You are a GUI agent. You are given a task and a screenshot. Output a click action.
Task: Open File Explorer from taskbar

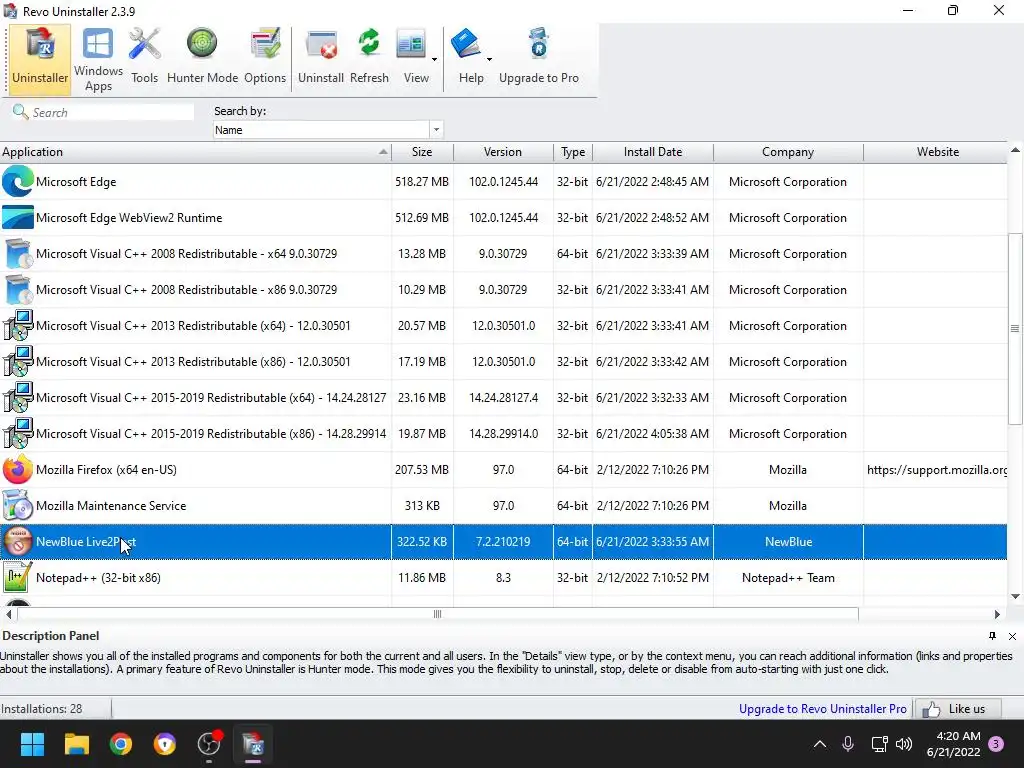(x=76, y=744)
